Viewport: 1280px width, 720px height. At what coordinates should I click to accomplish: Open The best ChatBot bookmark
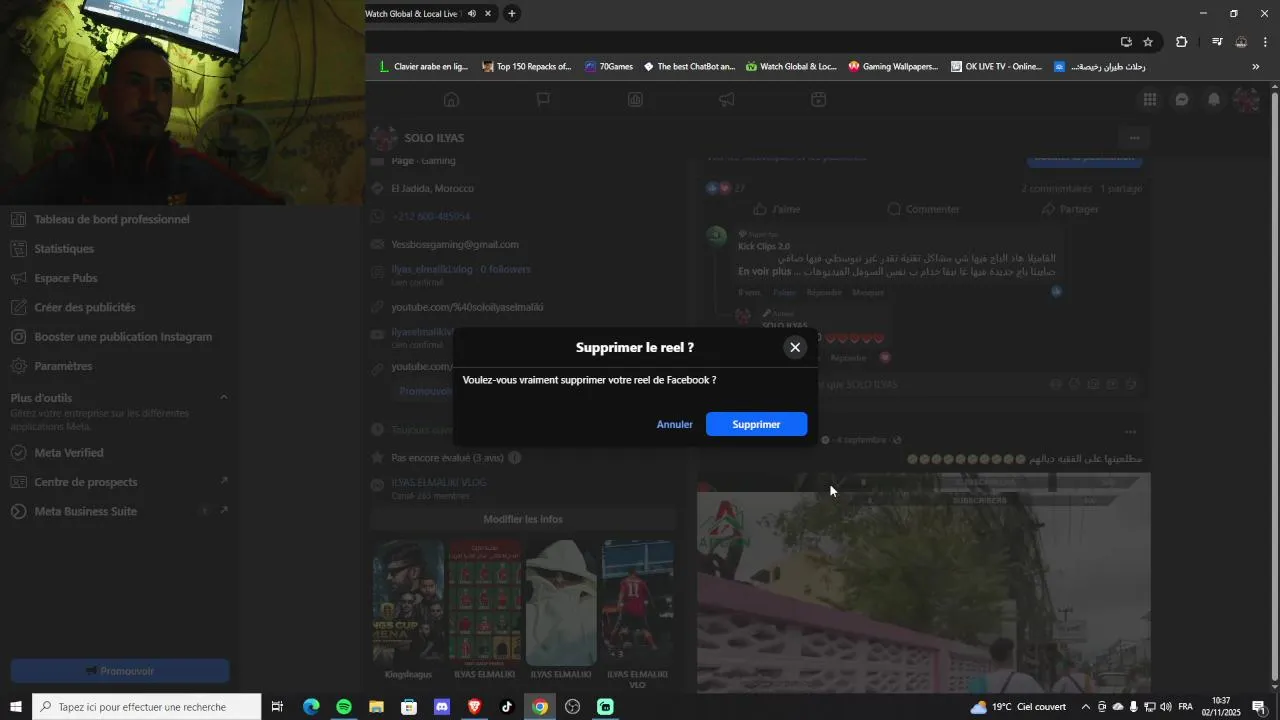coord(689,67)
